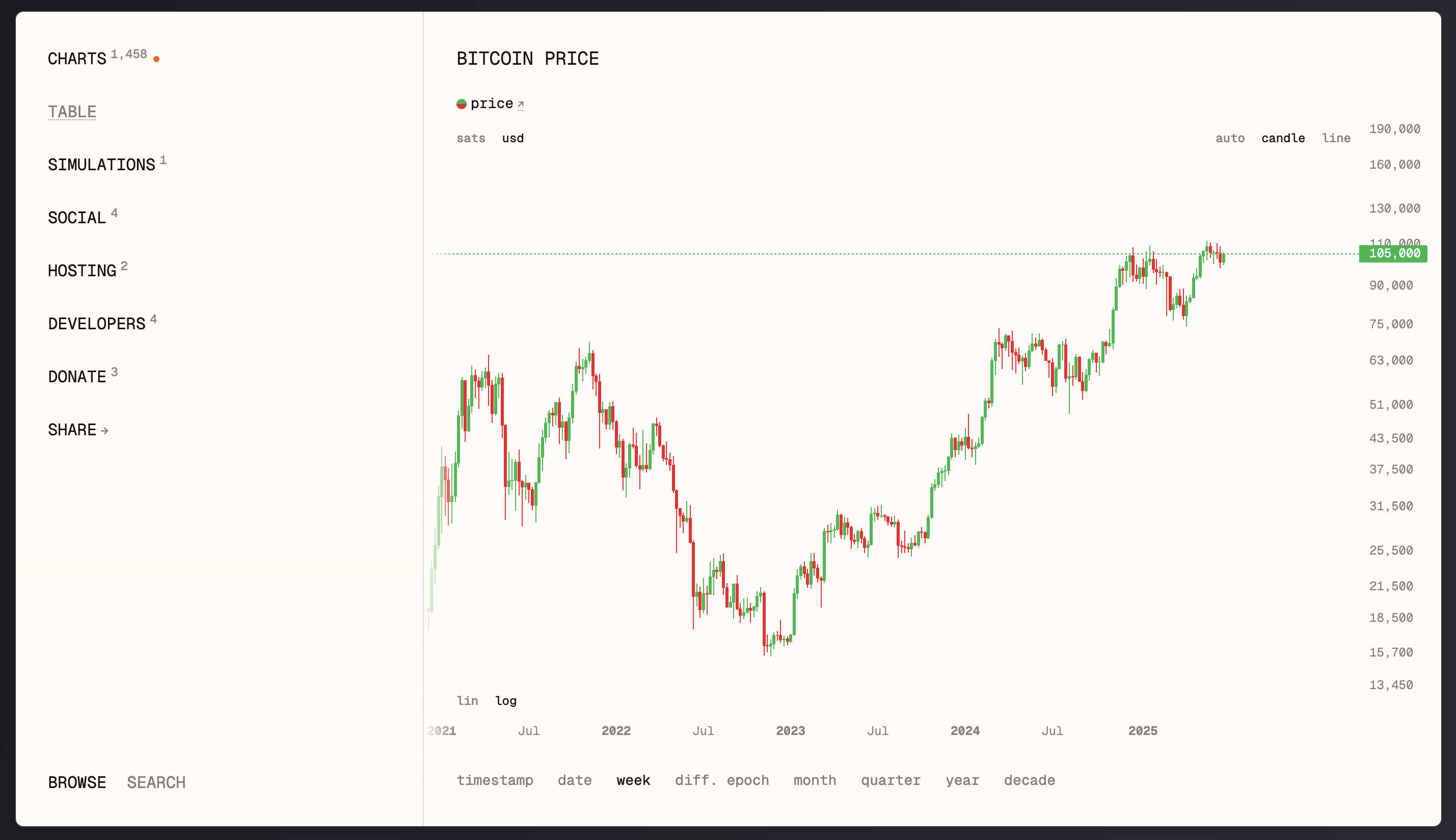
Task: Select candle chart type
Action: [x=1283, y=138]
